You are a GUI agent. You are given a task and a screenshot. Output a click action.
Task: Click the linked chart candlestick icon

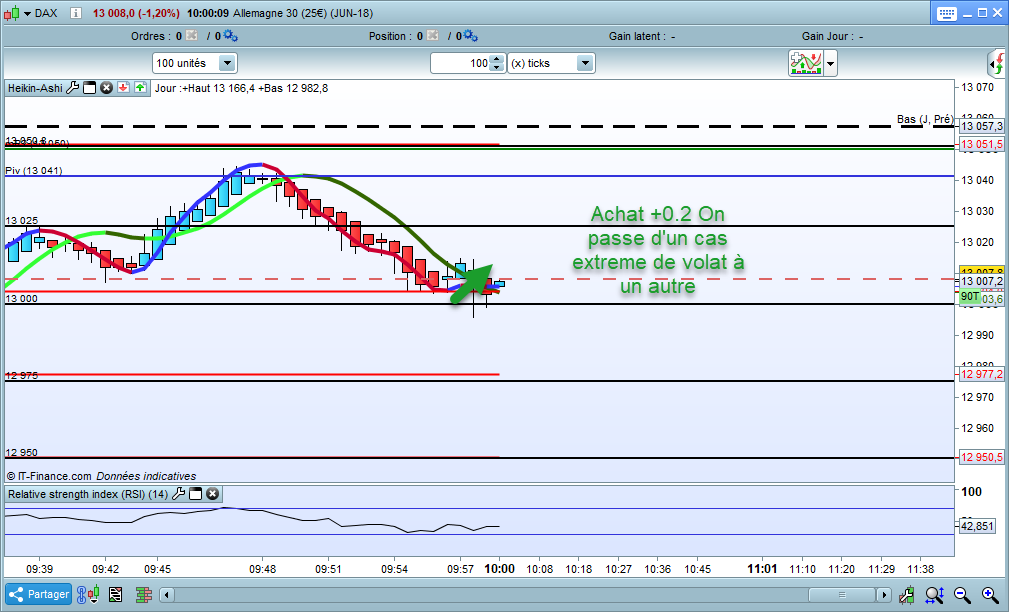coord(88,595)
